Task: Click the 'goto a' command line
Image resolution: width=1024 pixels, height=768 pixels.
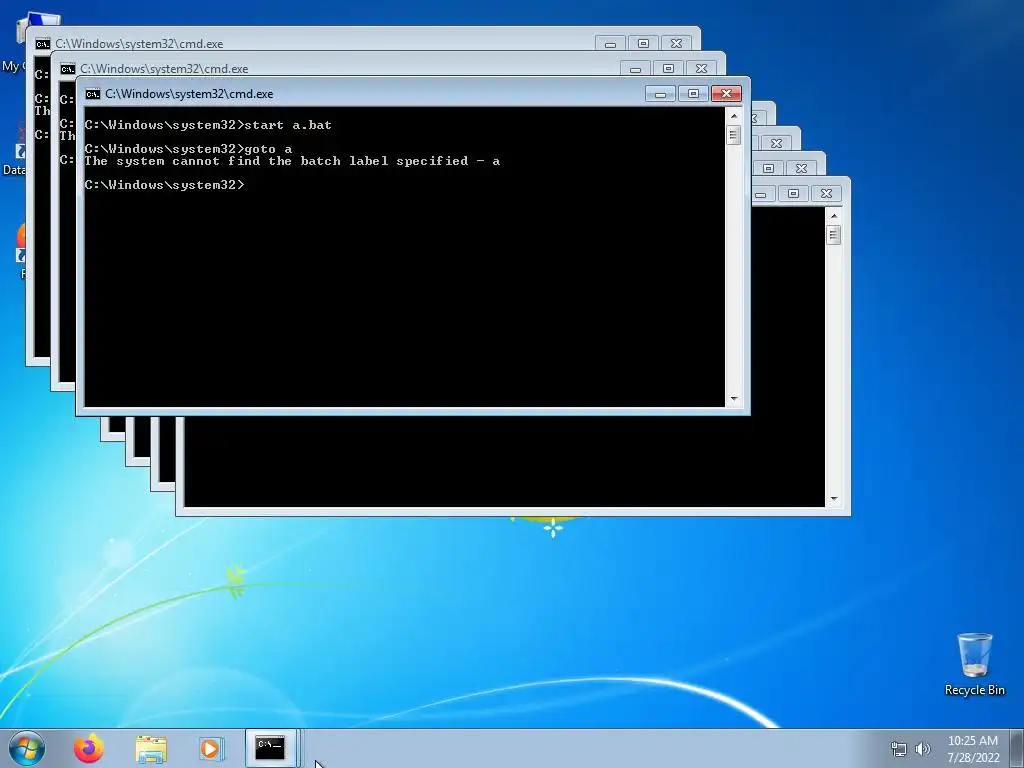Action: point(188,149)
